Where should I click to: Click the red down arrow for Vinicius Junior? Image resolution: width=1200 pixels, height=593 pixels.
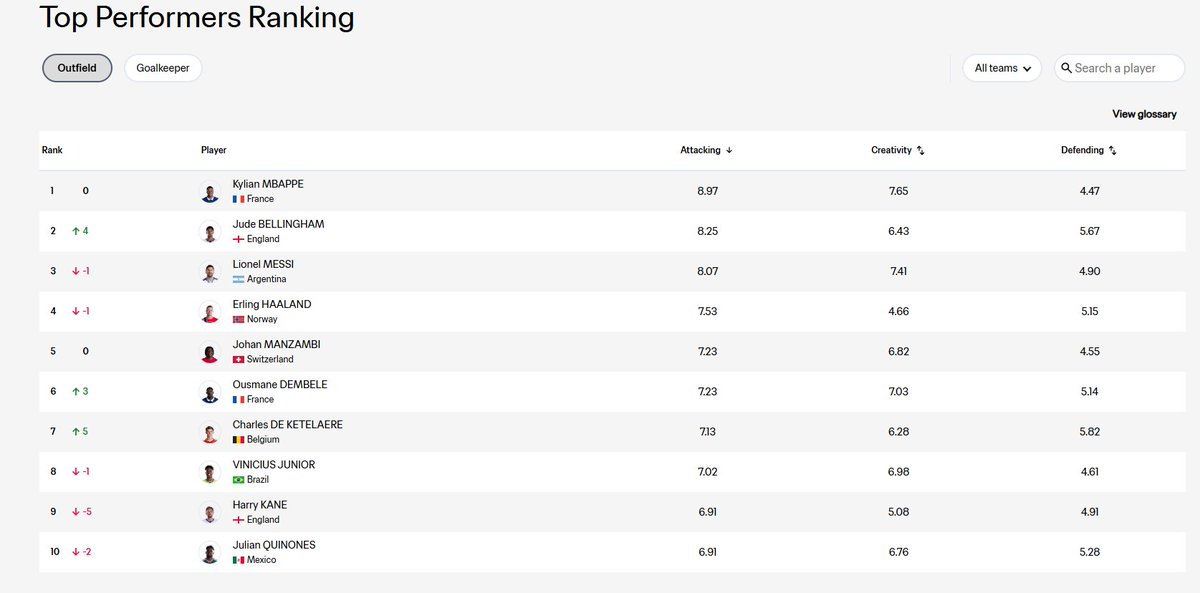click(75, 471)
